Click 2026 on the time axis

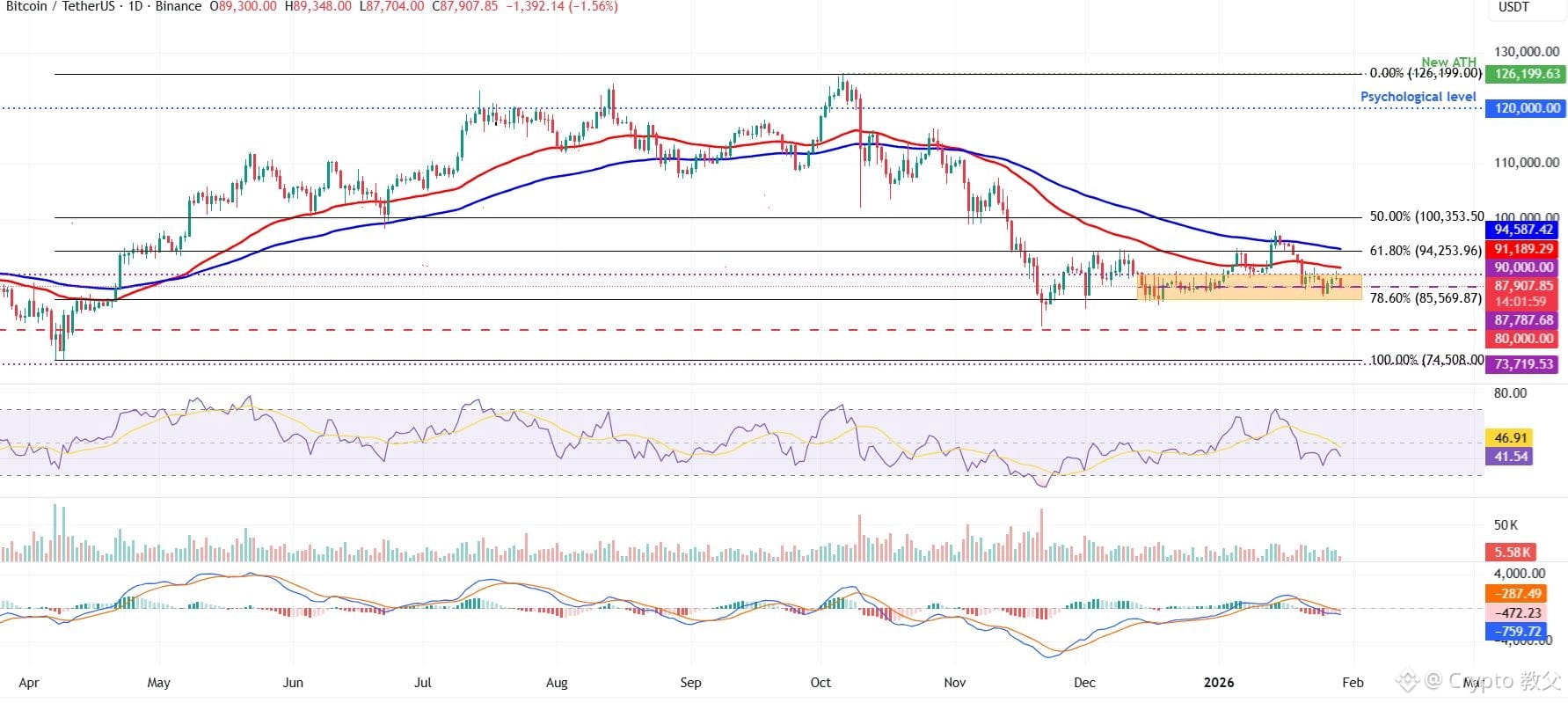point(1219,683)
